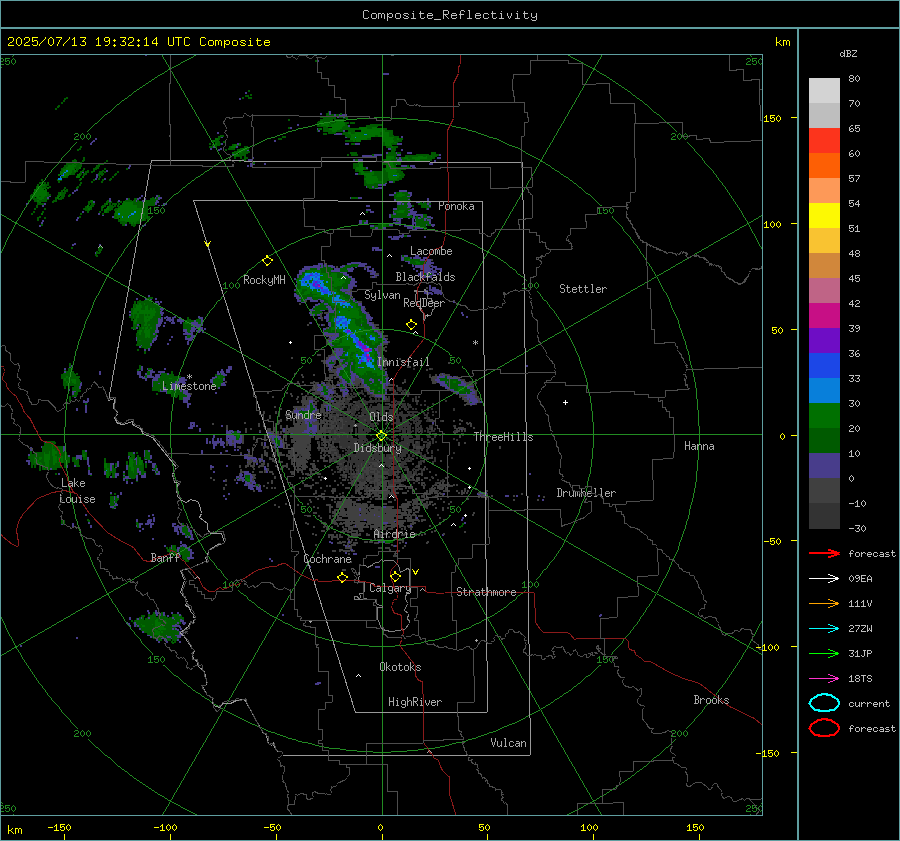The image size is (900, 841).
Task: Click the Airdrie city label
Action: [x=394, y=534]
